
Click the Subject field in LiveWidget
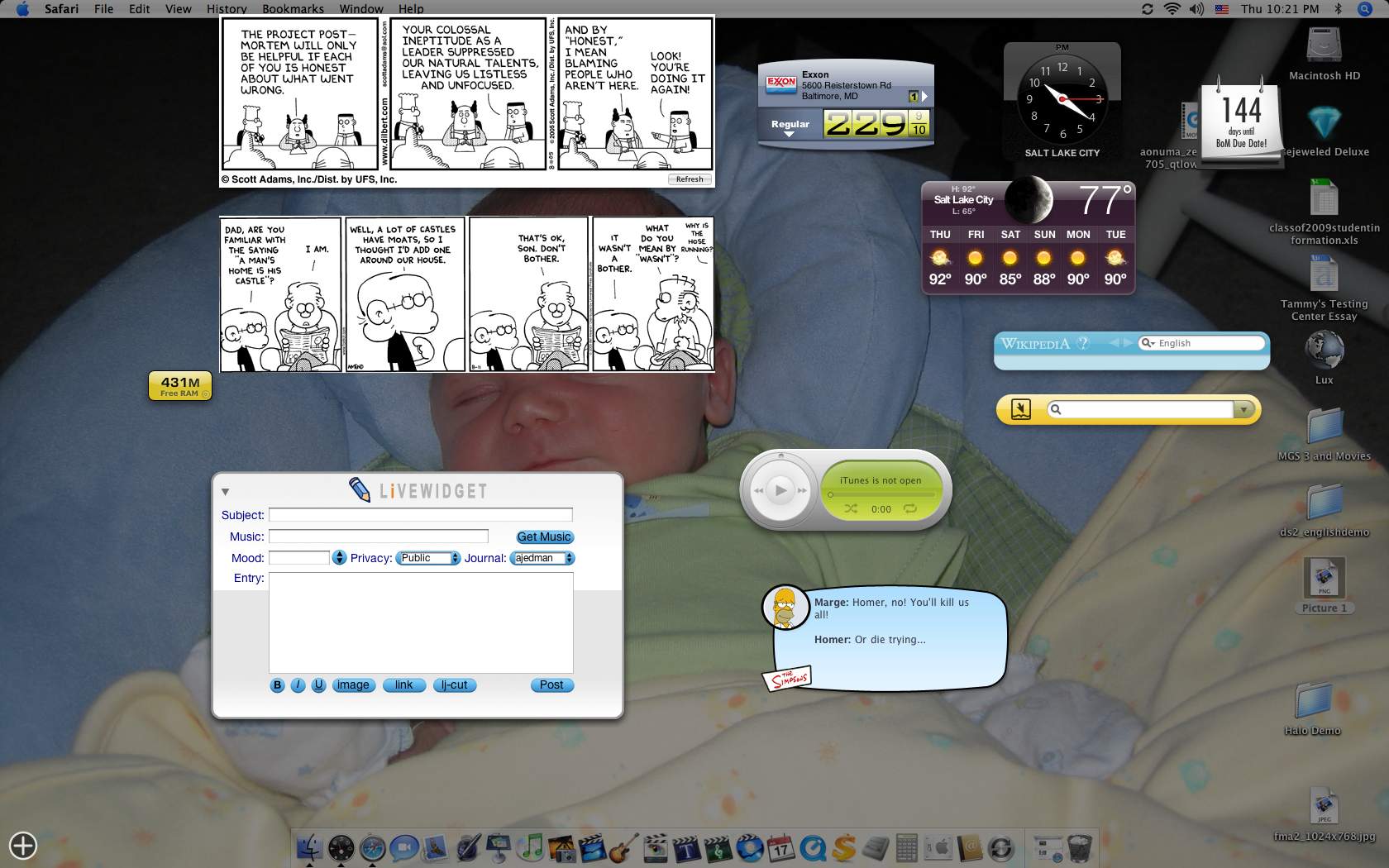(x=420, y=515)
